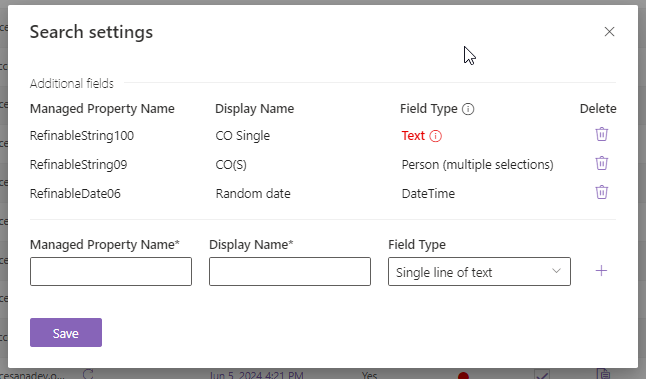Image resolution: width=646 pixels, height=379 pixels.
Task: Click the Delete column header
Action: click(598, 108)
